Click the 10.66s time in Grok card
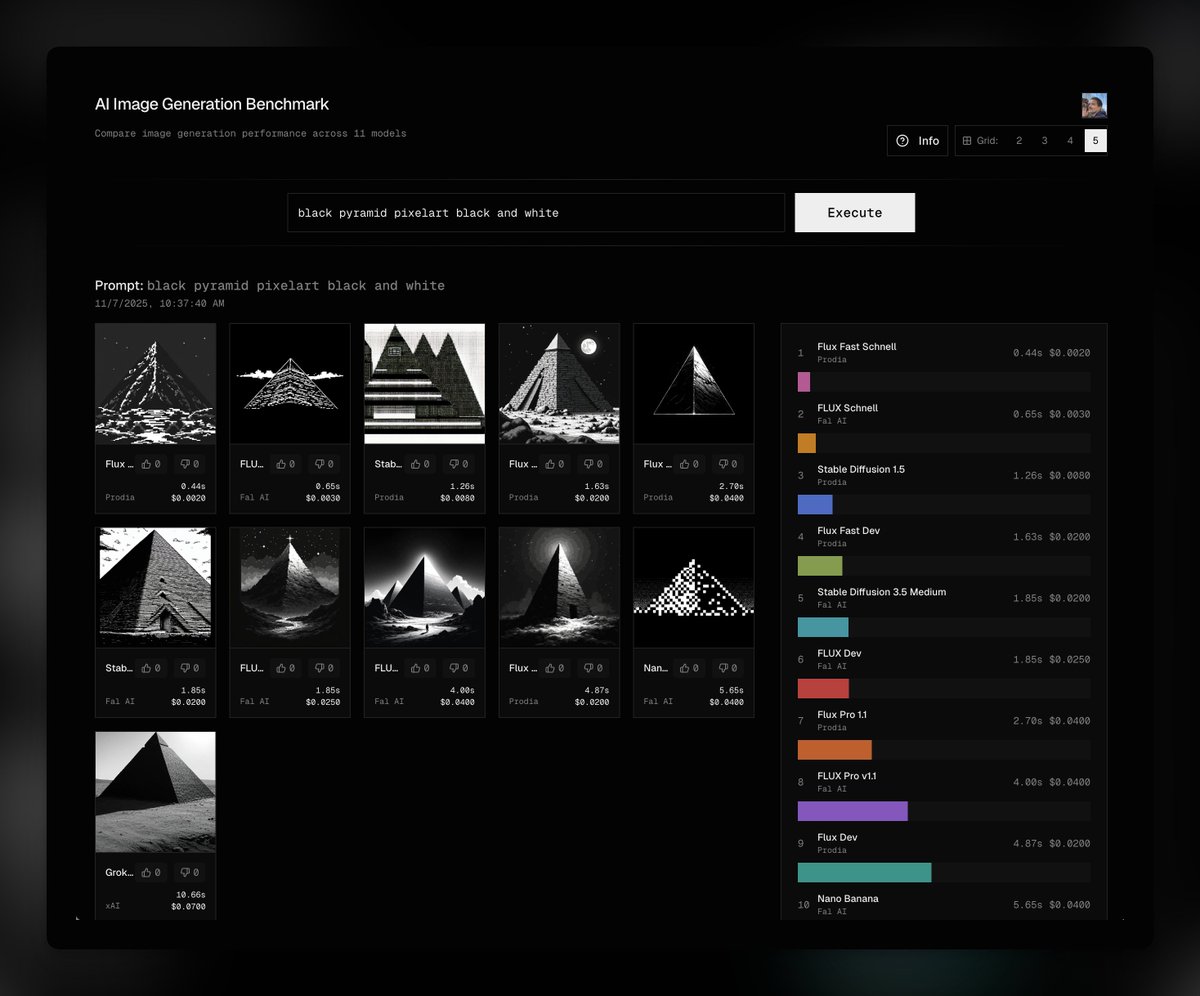This screenshot has height=996, width=1200. tap(191, 894)
